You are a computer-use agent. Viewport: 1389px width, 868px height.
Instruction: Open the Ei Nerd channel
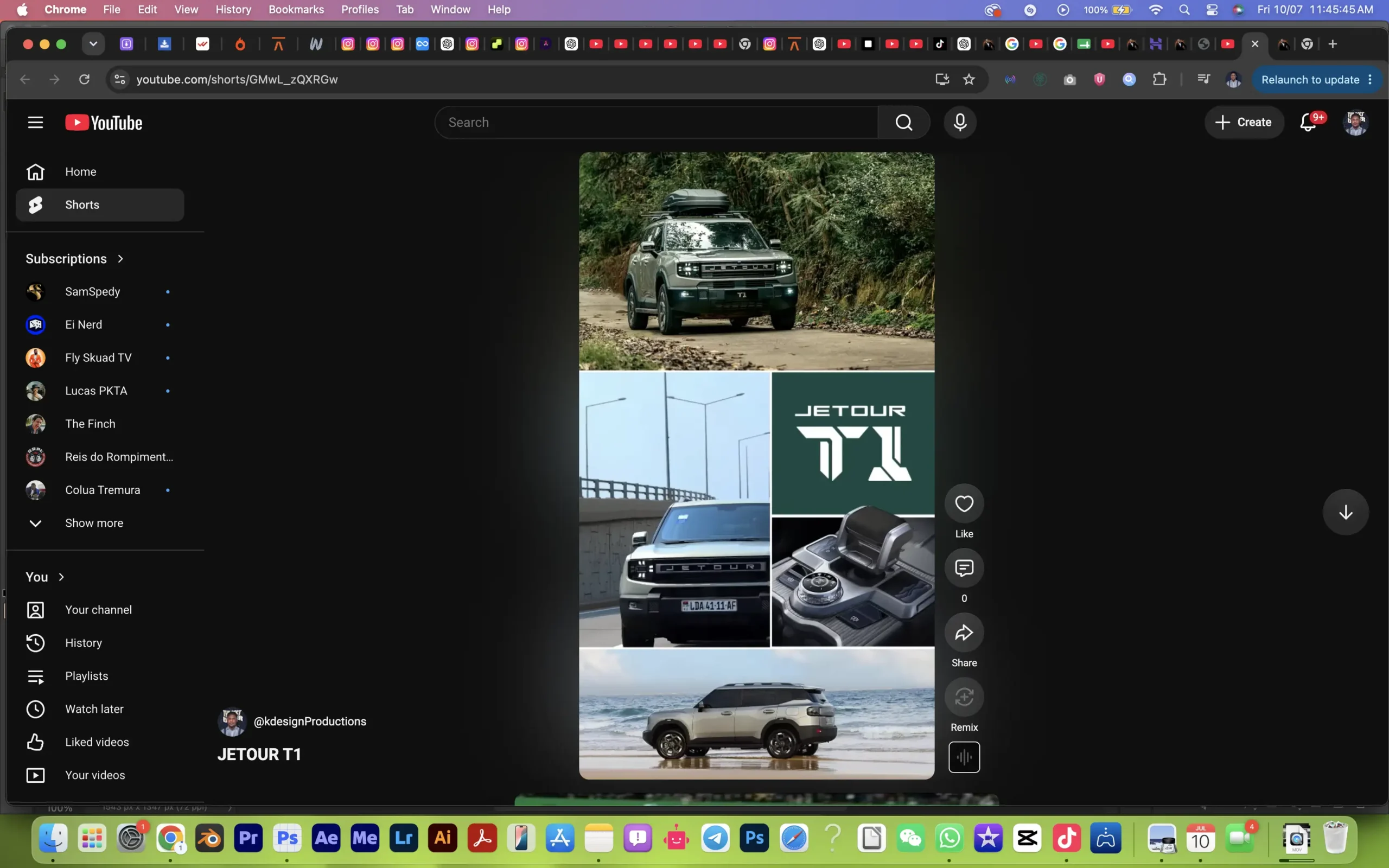pyautogui.click(x=100, y=325)
